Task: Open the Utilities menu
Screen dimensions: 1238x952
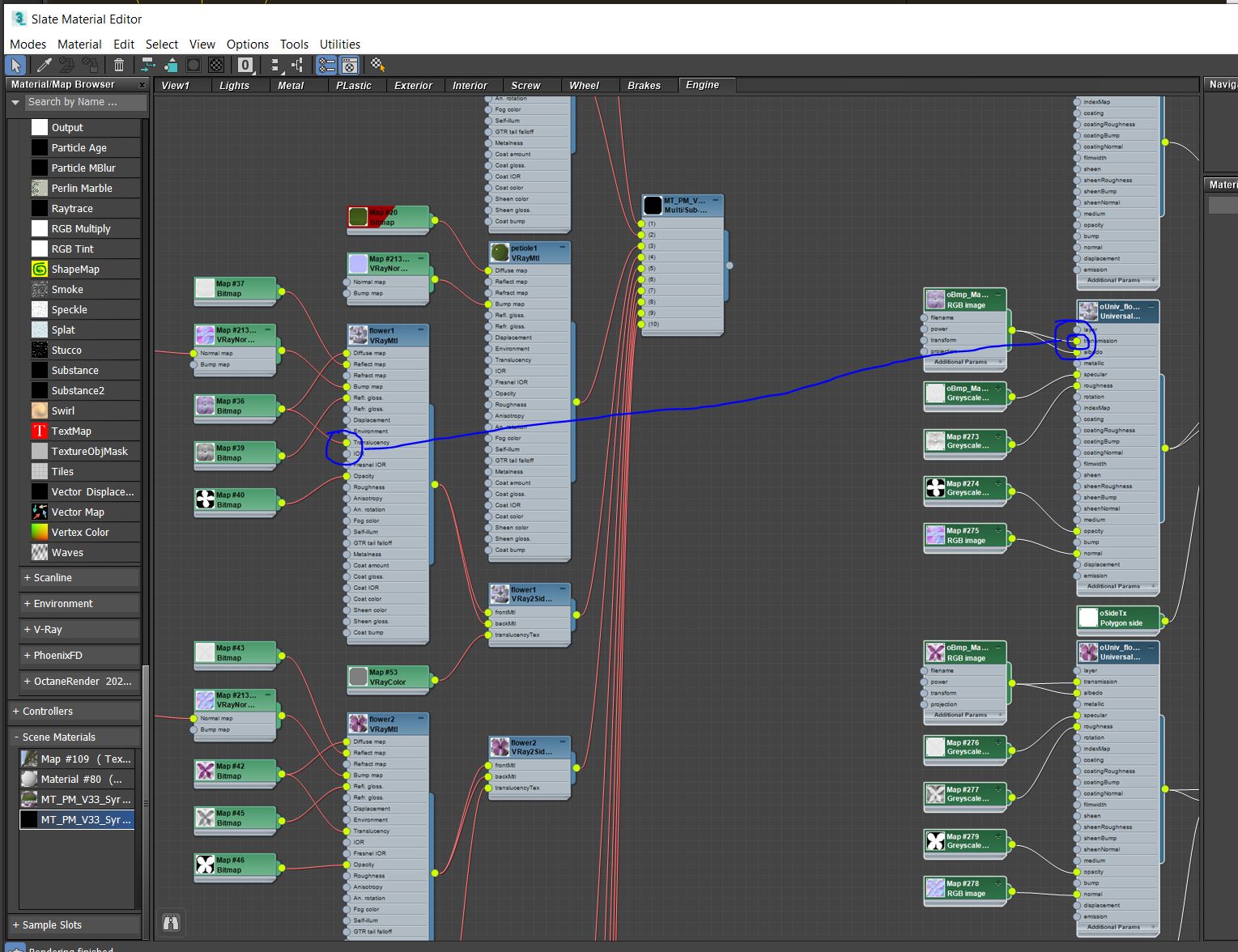Action: point(340,45)
